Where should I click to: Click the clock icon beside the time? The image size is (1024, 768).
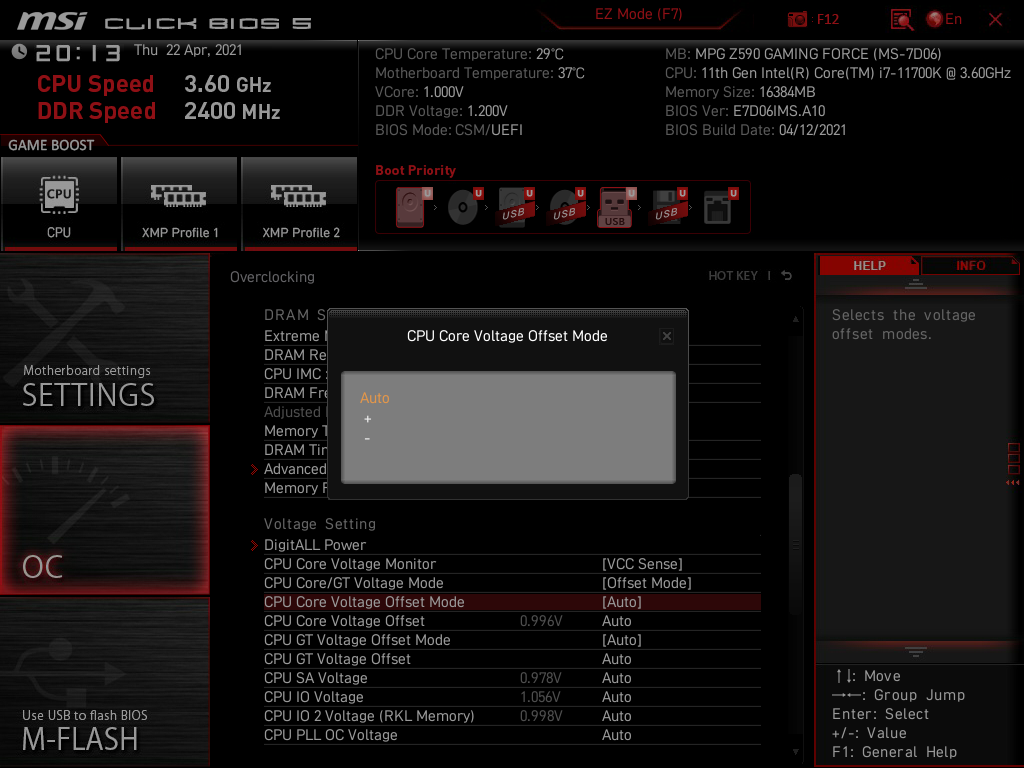coord(19,51)
